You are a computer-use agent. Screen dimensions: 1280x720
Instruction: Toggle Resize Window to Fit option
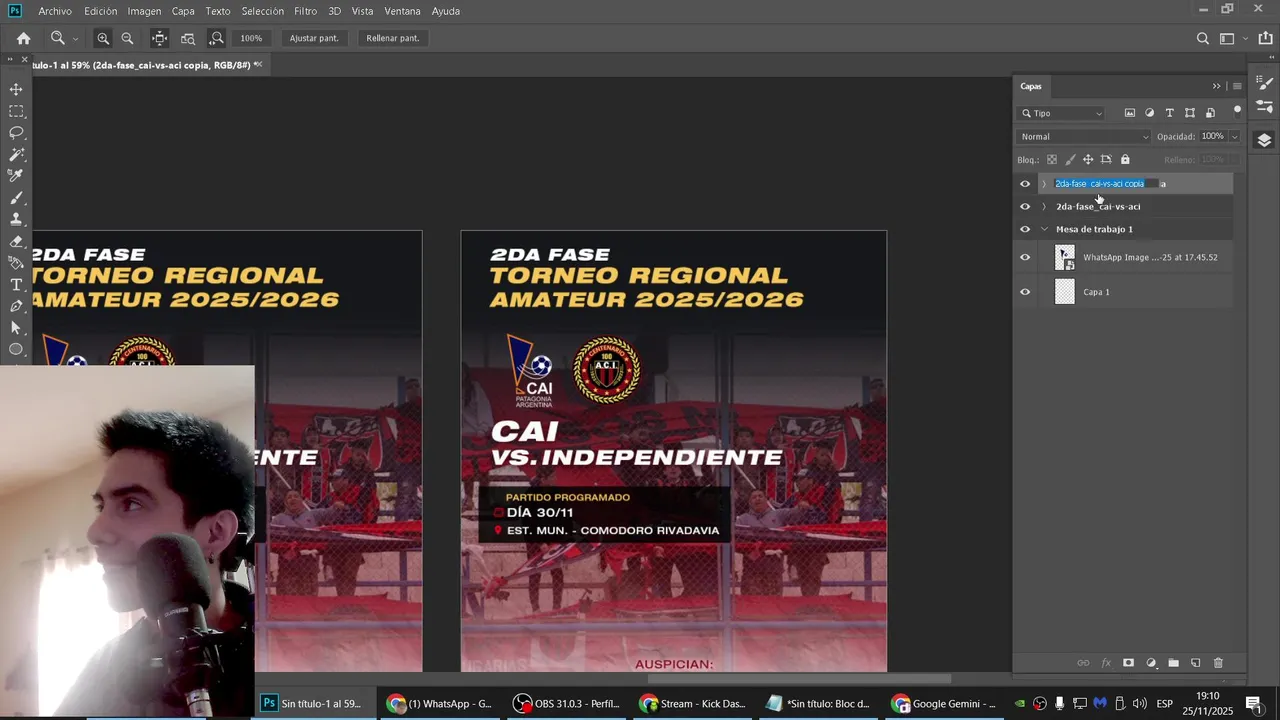coord(159,38)
